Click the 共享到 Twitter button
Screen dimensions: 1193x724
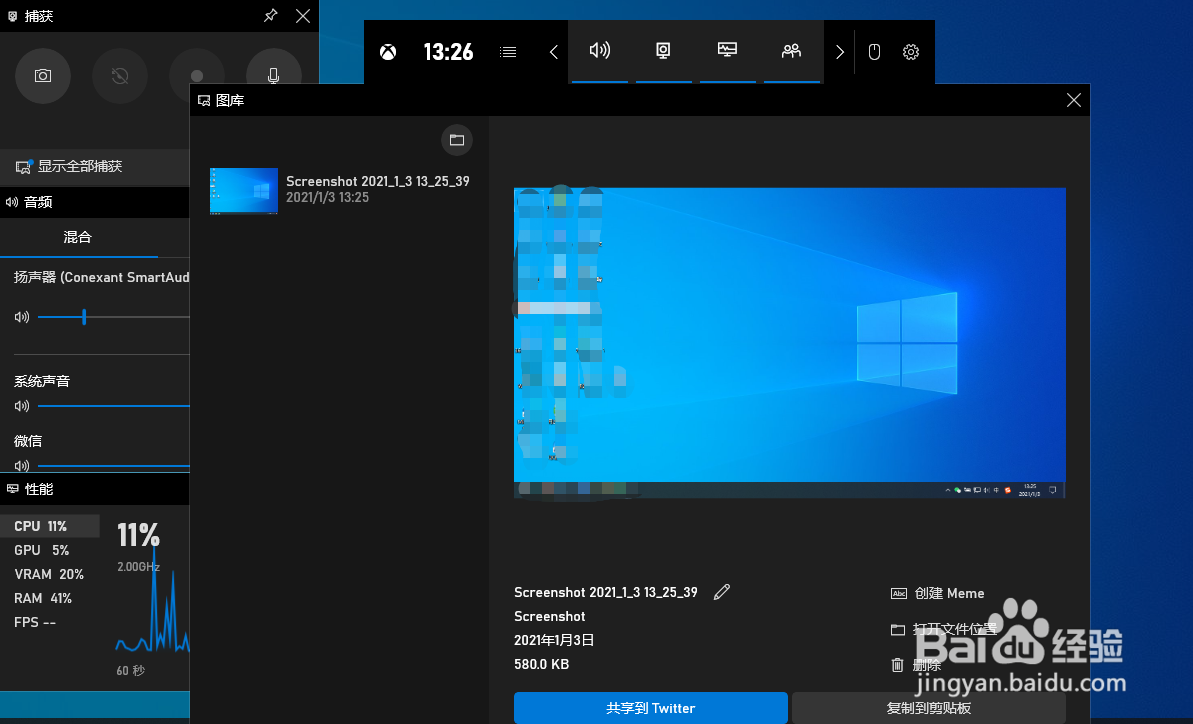(650, 708)
